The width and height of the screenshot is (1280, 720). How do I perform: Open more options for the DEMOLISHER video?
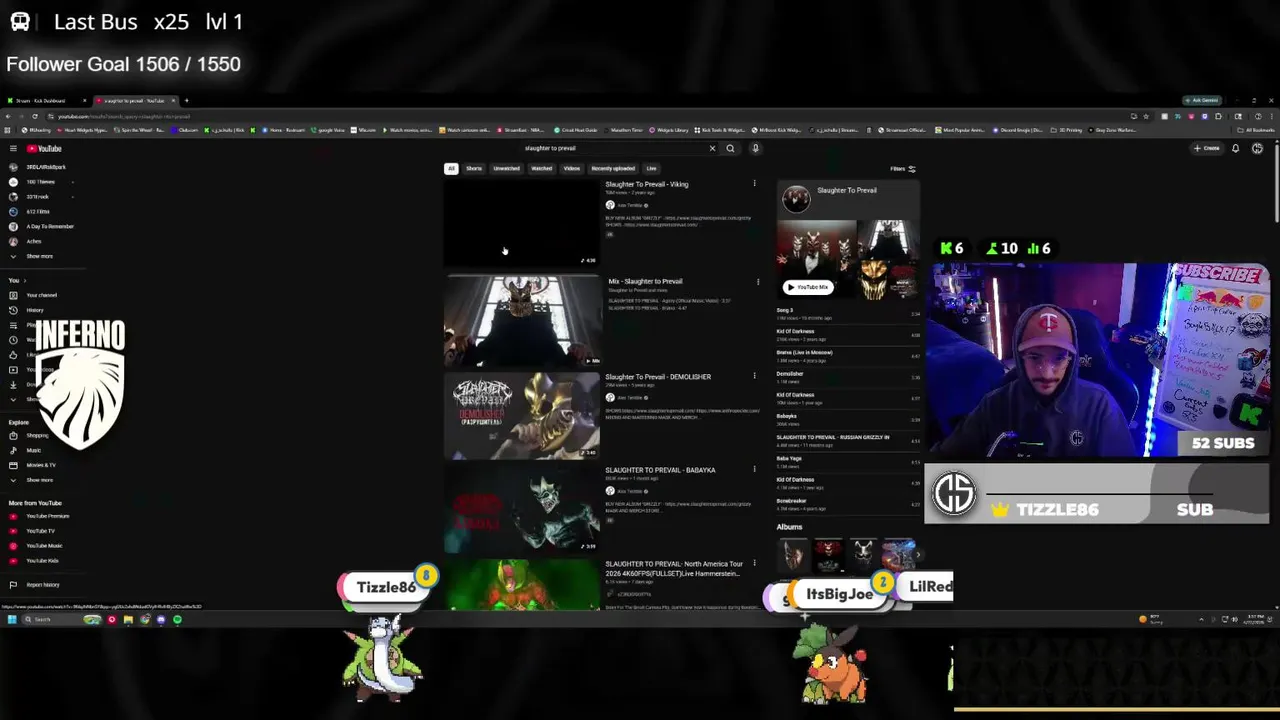[754, 377]
